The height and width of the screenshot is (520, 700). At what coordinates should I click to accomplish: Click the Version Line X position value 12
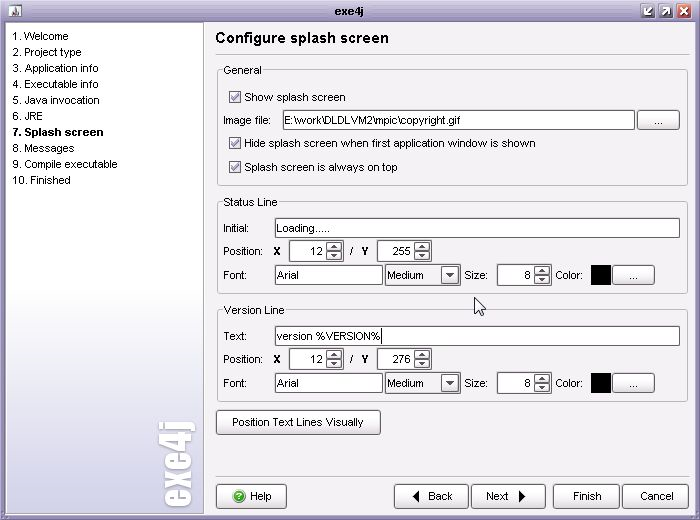[x=308, y=359]
